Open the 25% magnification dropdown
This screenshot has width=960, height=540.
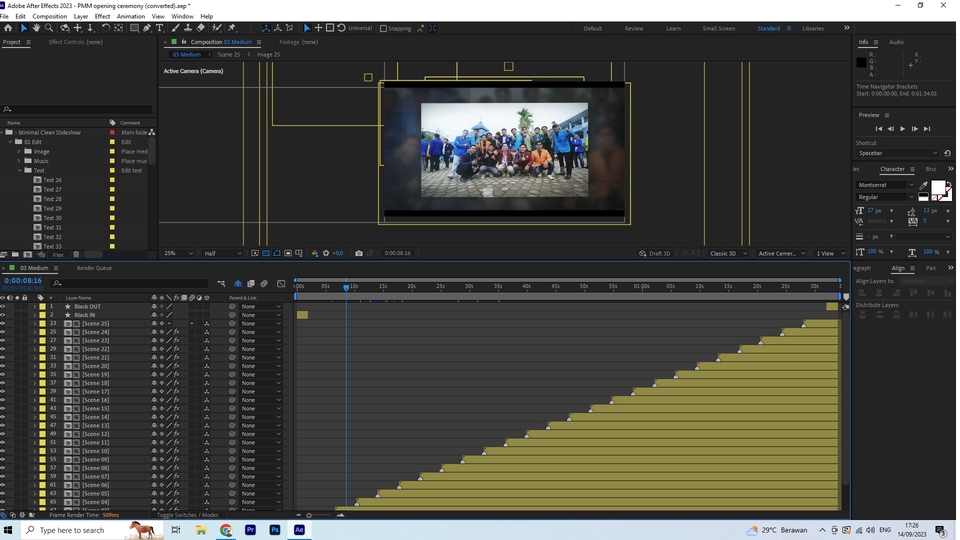pos(178,253)
